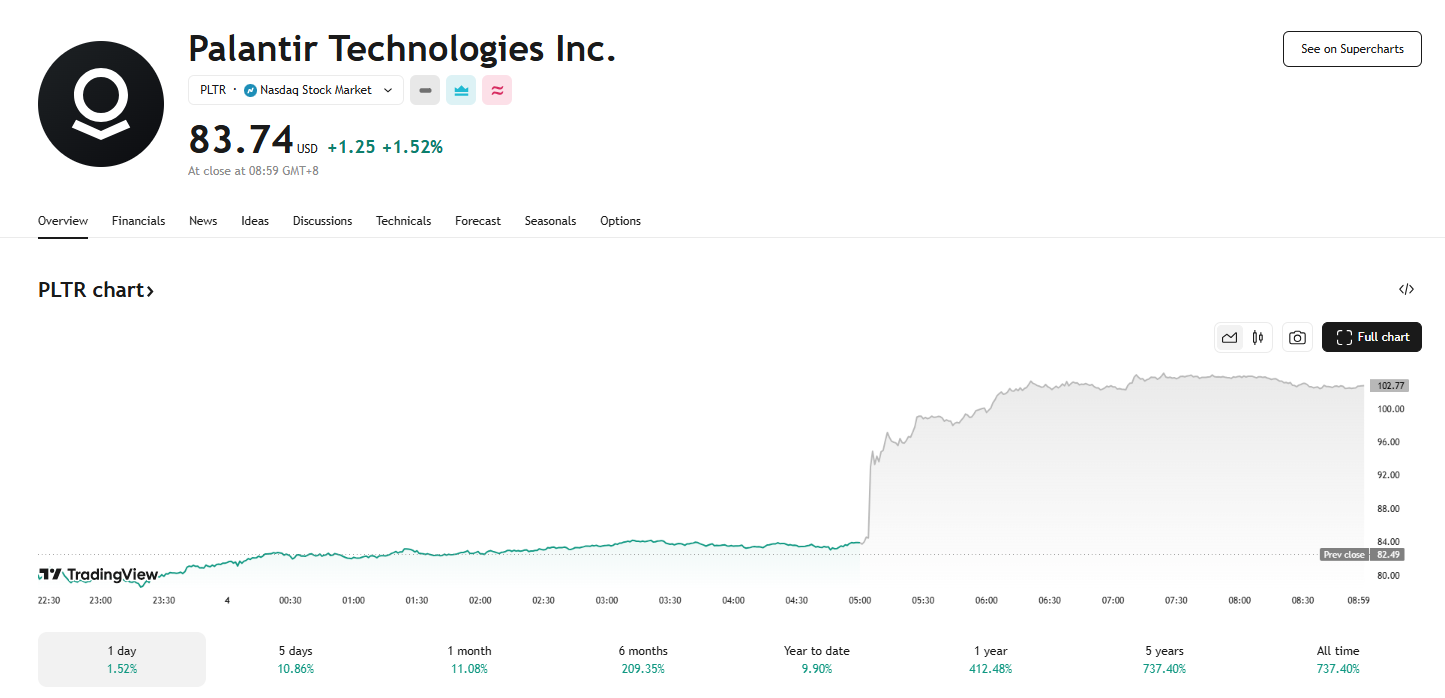Click the pink wave badge icon
1445x698 pixels.
[x=497, y=90]
